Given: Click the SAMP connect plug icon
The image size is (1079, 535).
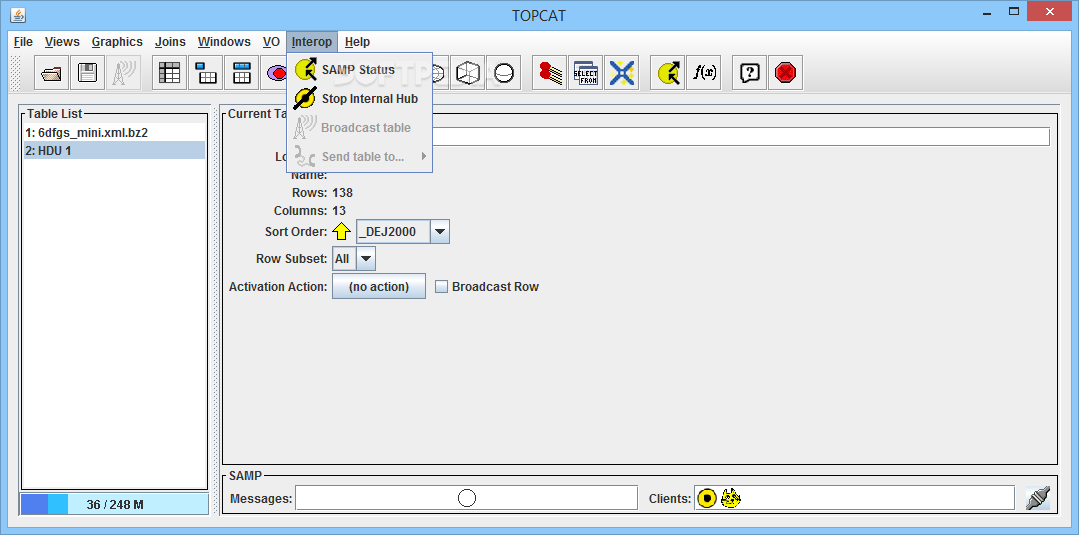Looking at the screenshot, I should [1037, 498].
